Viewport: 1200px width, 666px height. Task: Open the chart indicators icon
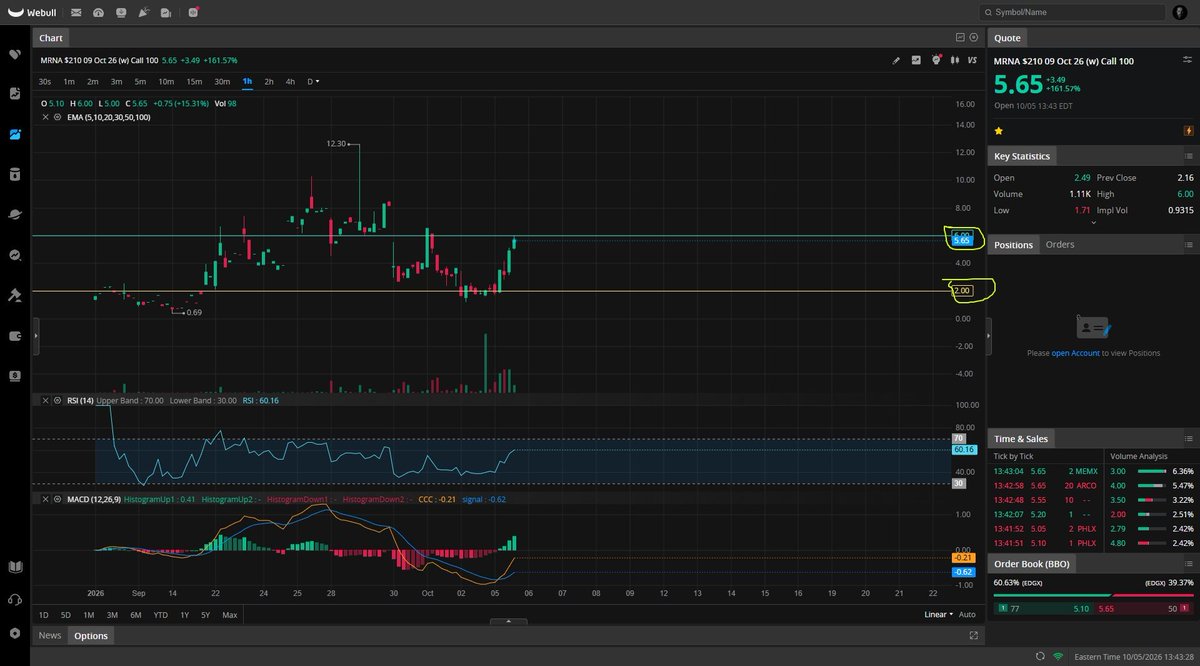tap(916, 60)
